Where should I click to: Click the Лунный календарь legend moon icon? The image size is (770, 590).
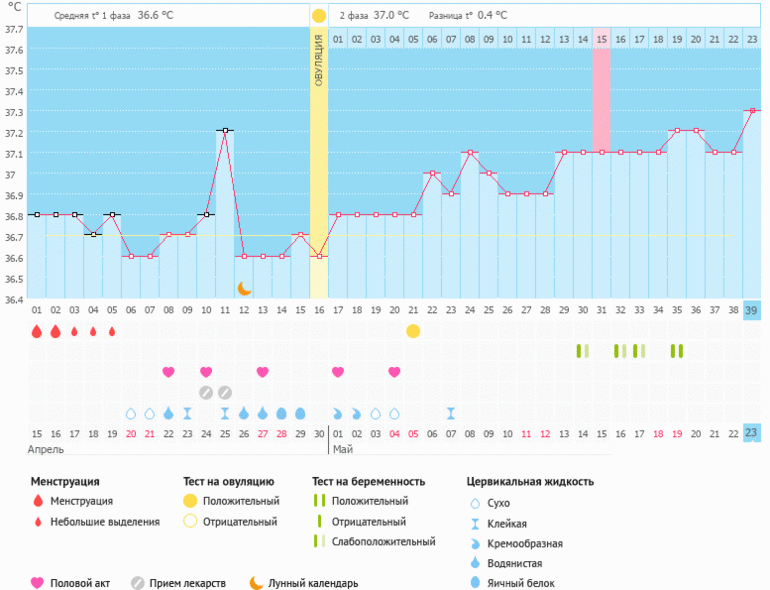tap(257, 583)
